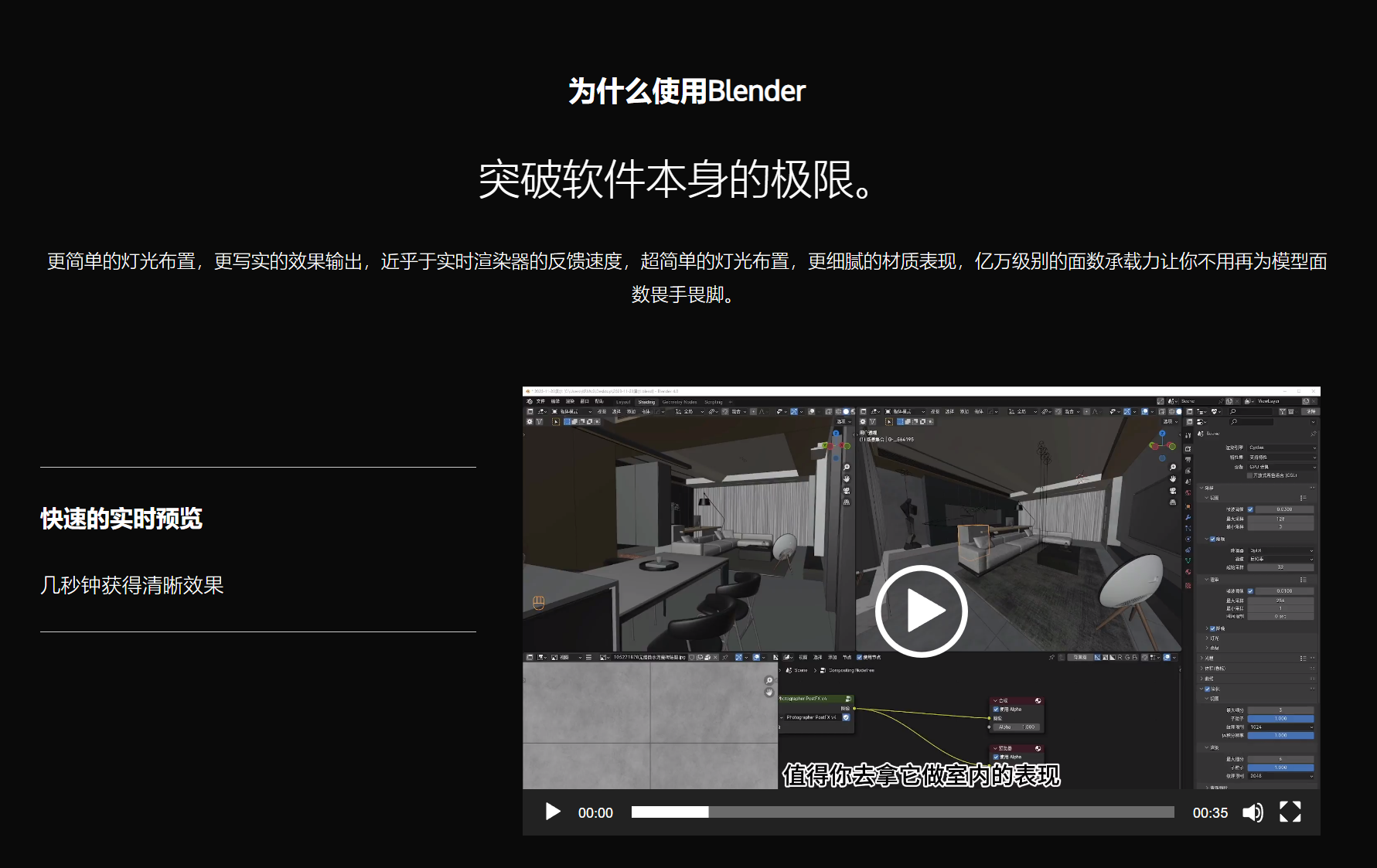Click the zoom magnifier icon in left viewport
This screenshot has height=868, width=1377.
847,468
